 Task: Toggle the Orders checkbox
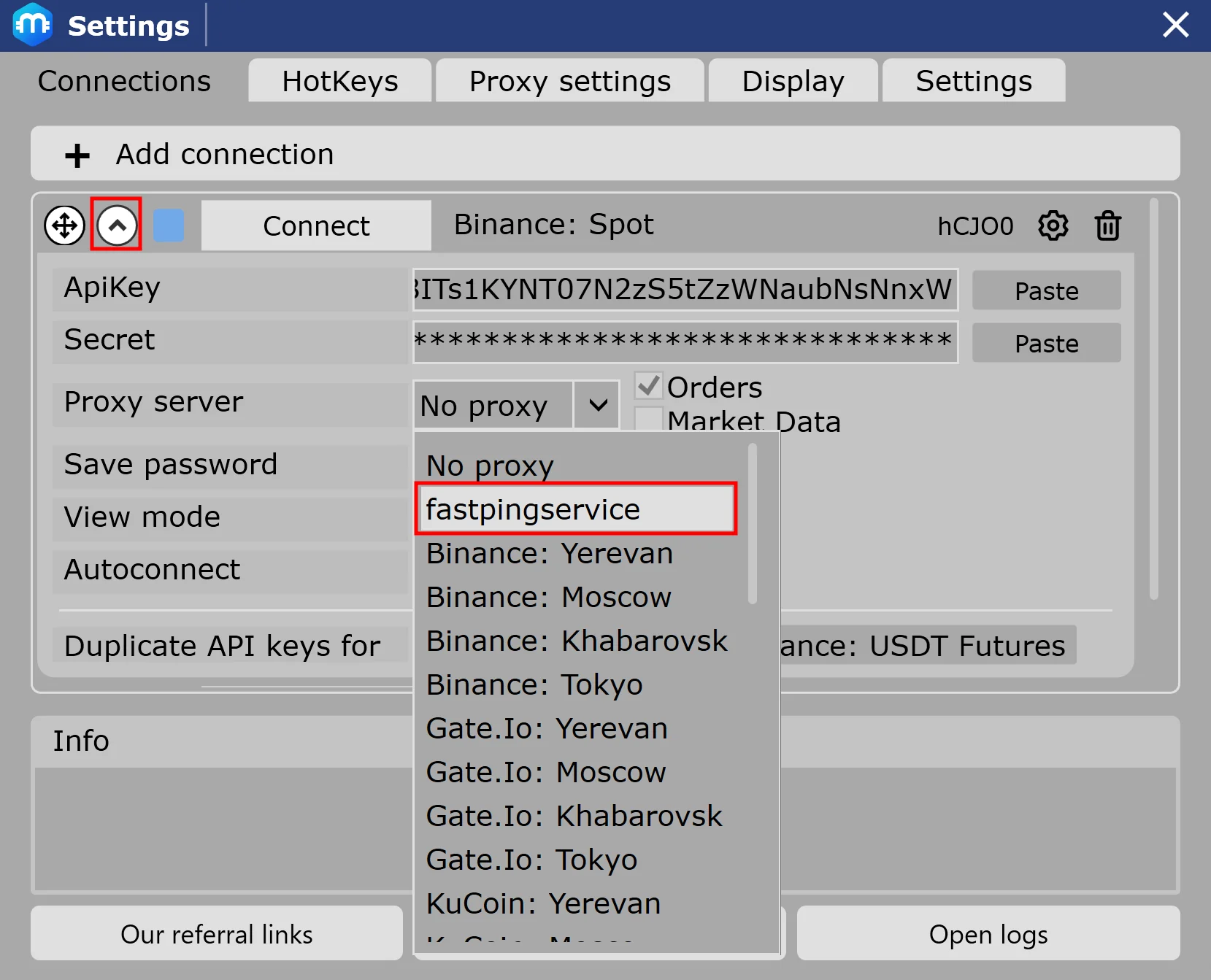[648, 385]
